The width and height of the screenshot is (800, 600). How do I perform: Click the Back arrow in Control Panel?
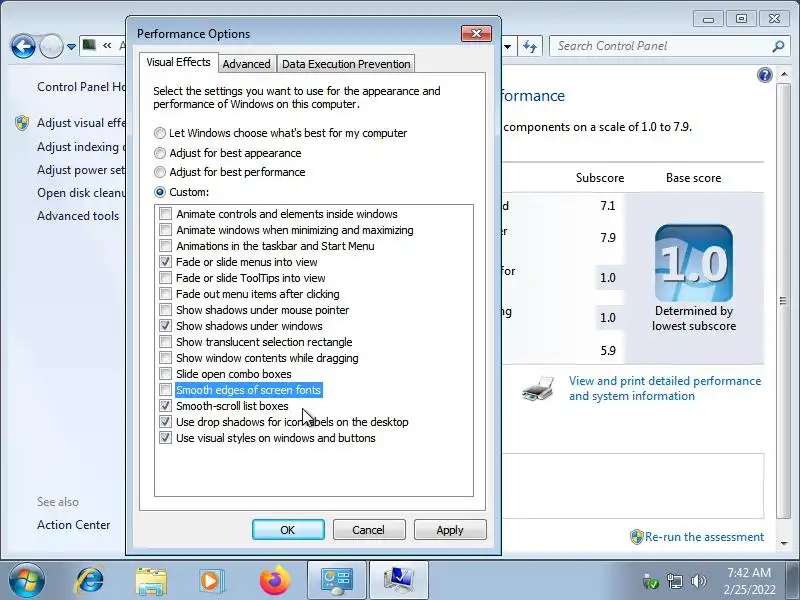(23, 47)
